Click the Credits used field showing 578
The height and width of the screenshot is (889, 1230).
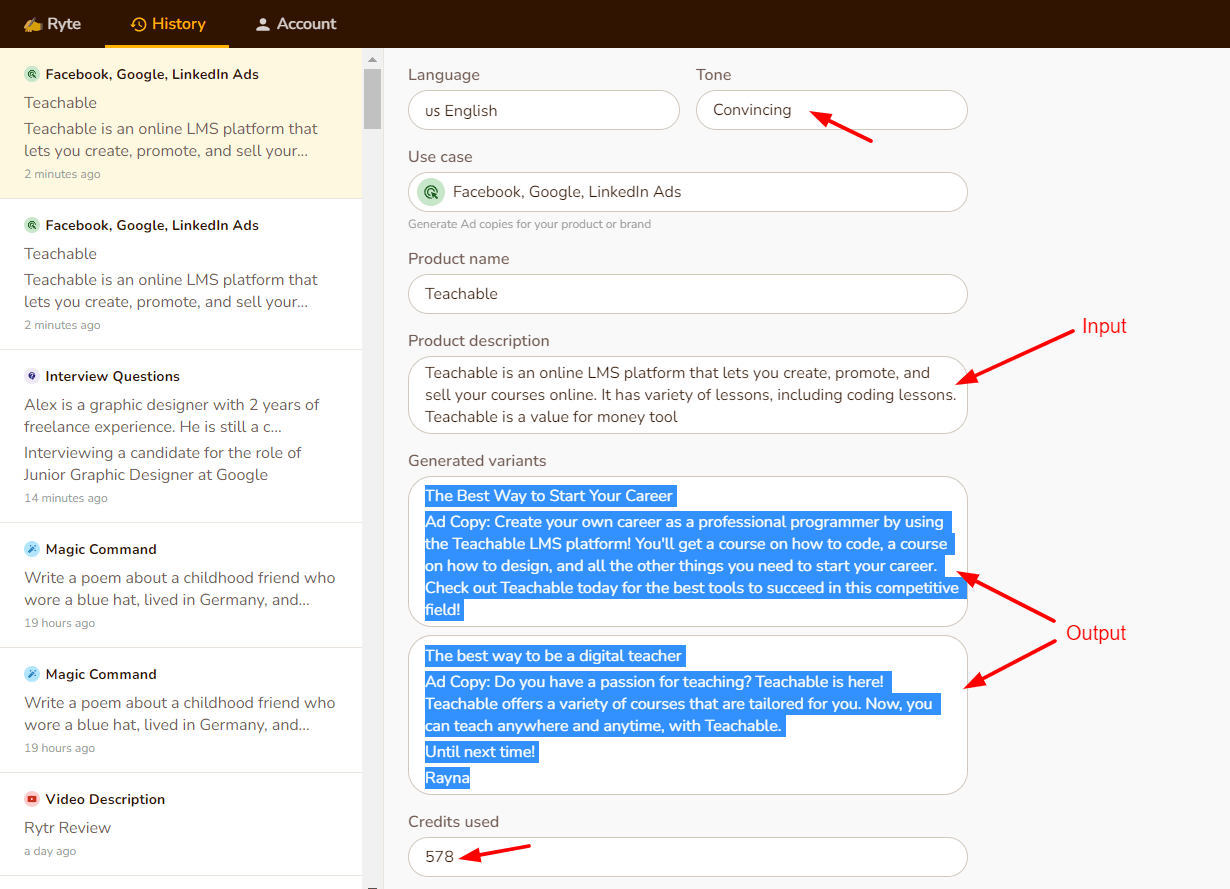[687, 857]
